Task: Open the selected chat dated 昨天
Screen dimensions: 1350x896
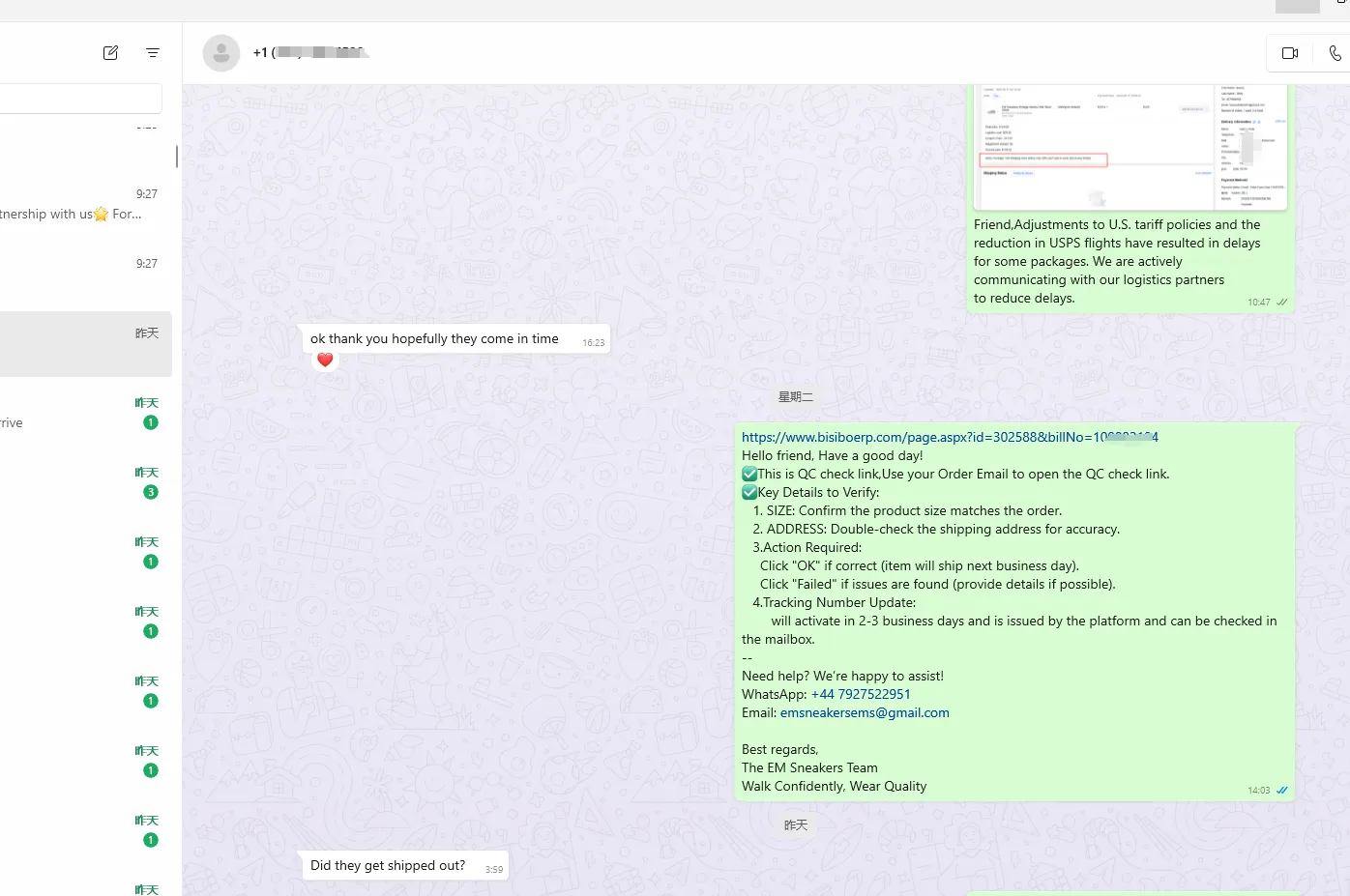Action: point(86,344)
